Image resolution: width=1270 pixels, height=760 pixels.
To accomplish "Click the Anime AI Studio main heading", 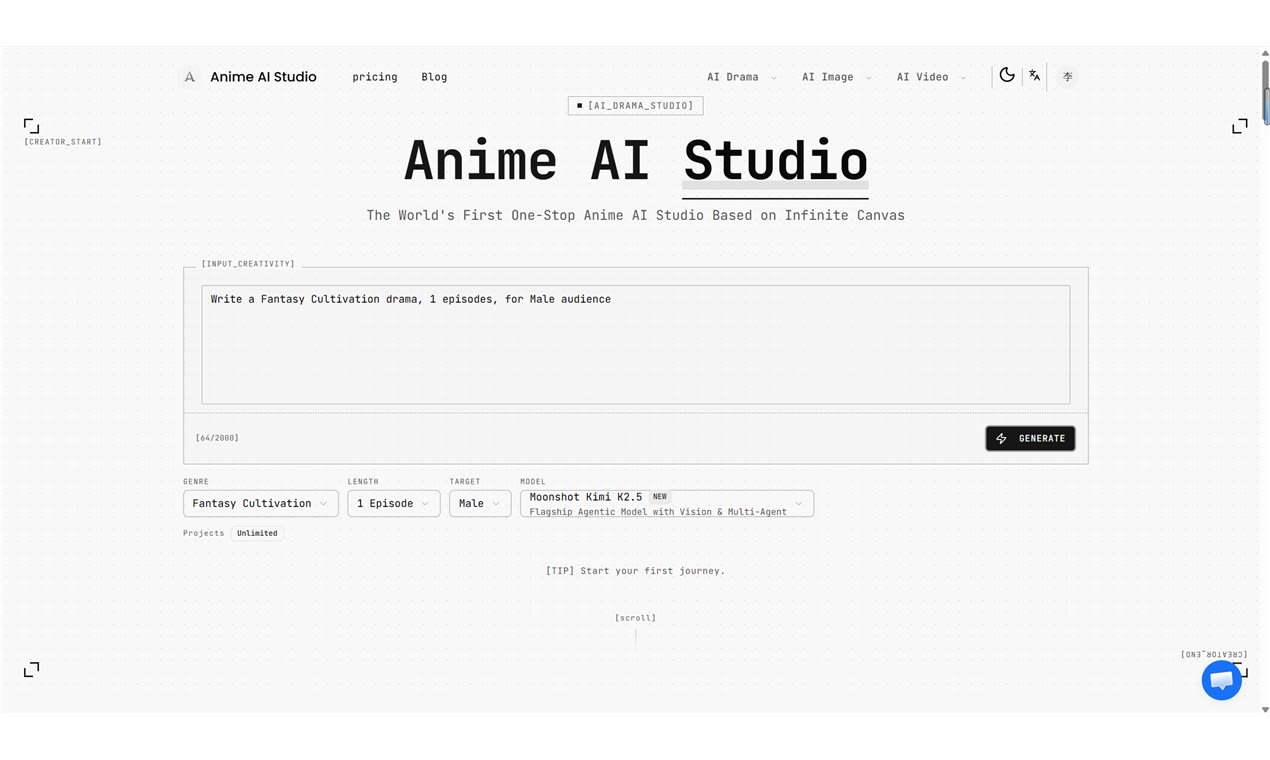I will (635, 160).
